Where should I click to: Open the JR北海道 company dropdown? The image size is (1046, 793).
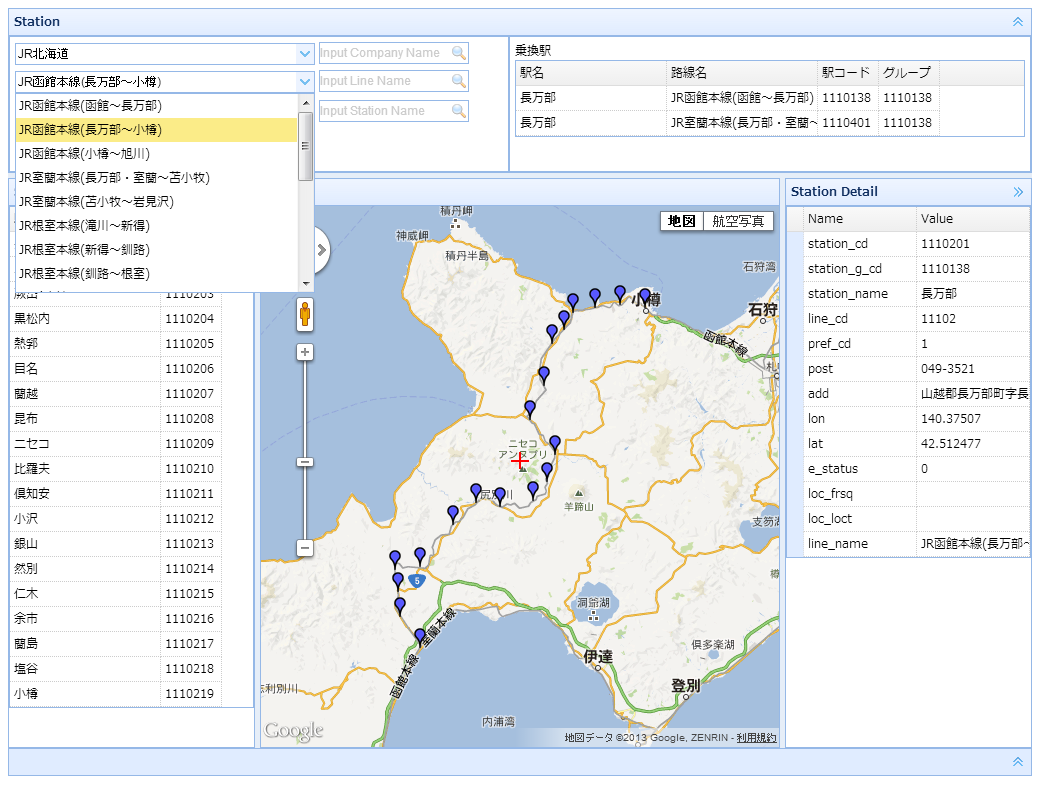click(x=305, y=54)
